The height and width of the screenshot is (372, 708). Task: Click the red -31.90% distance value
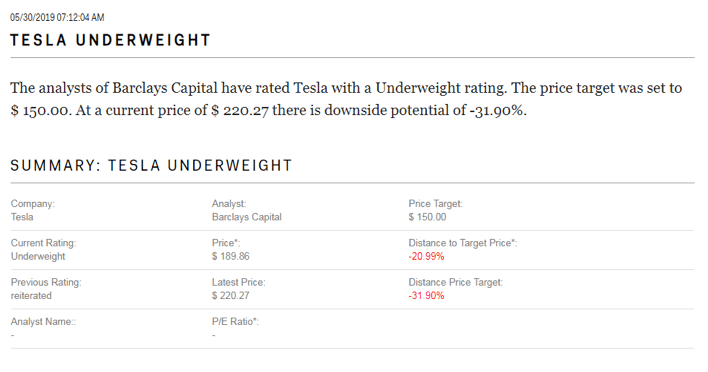(x=426, y=296)
